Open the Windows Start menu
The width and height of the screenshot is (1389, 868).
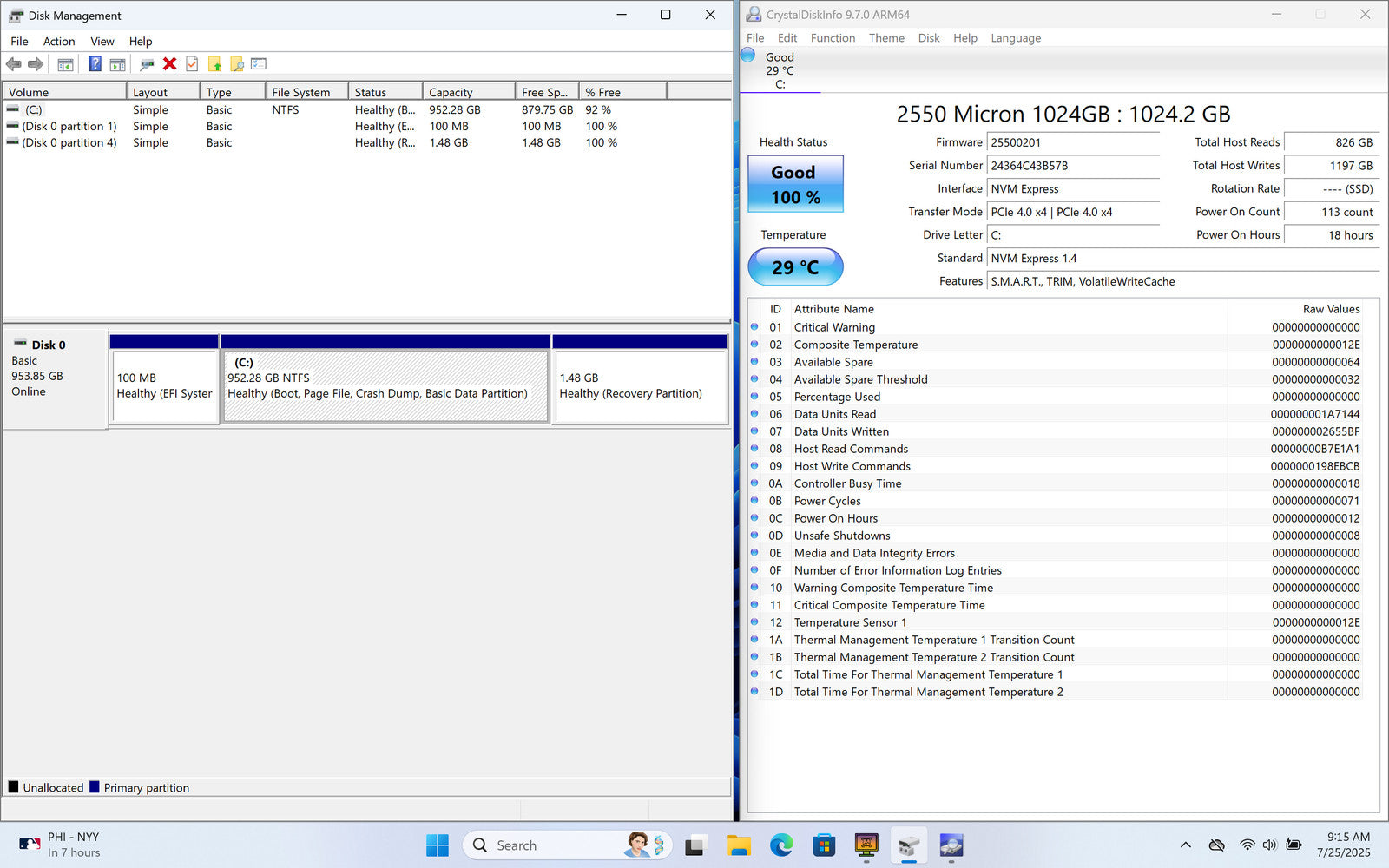pos(438,845)
